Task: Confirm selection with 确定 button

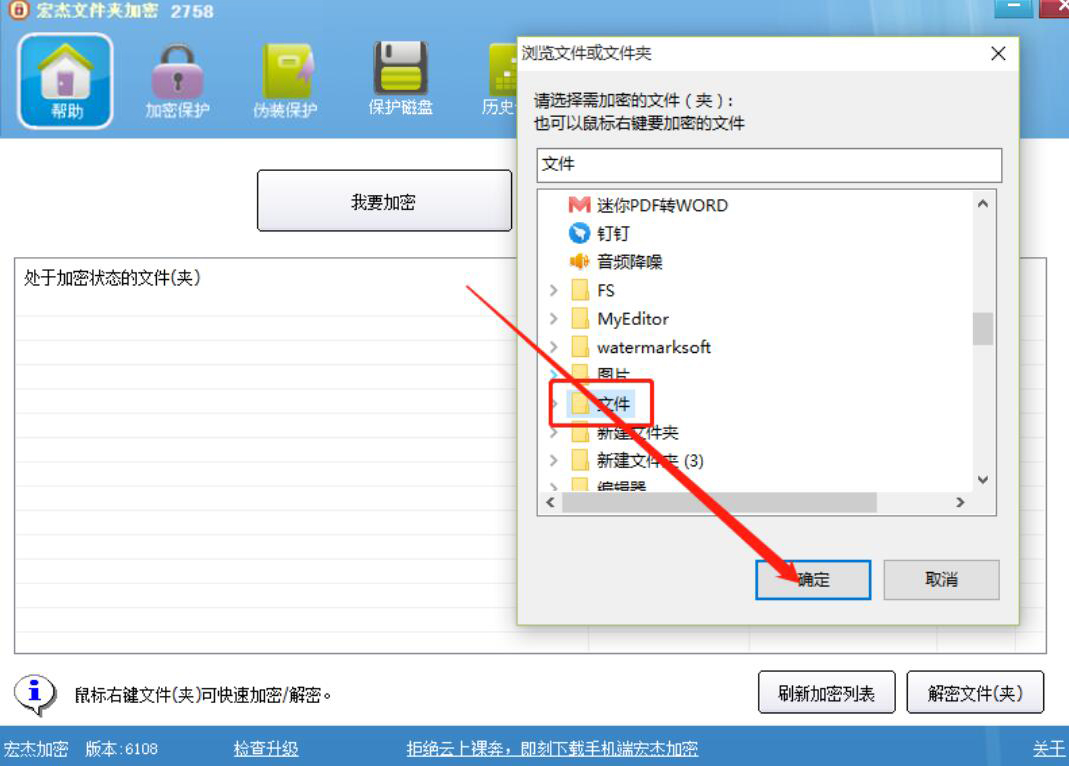Action: [x=813, y=580]
